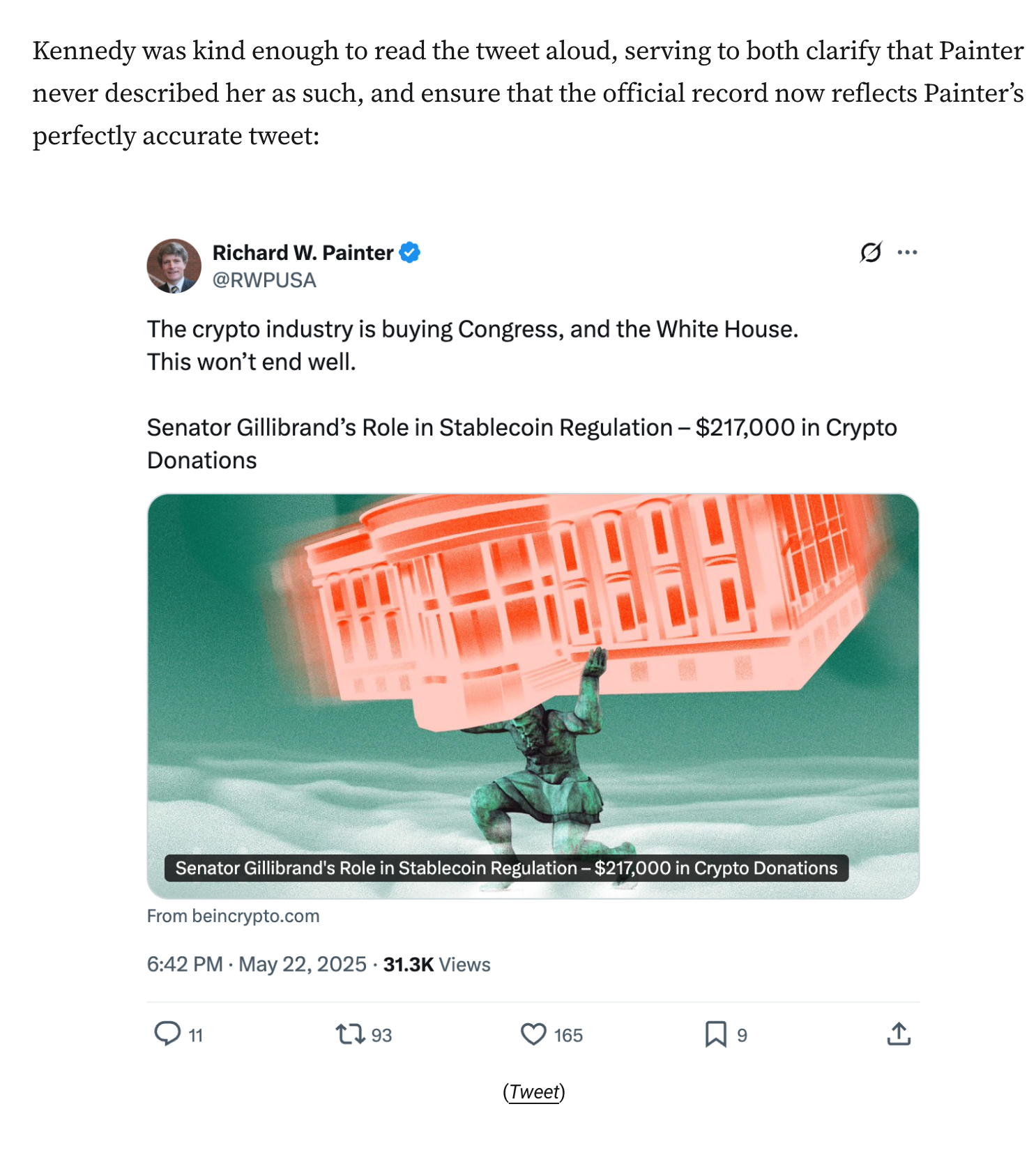The height and width of the screenshot is (1164, 1036).
Task: Click the reply speech bubble icon
Action: point(167,1034)
